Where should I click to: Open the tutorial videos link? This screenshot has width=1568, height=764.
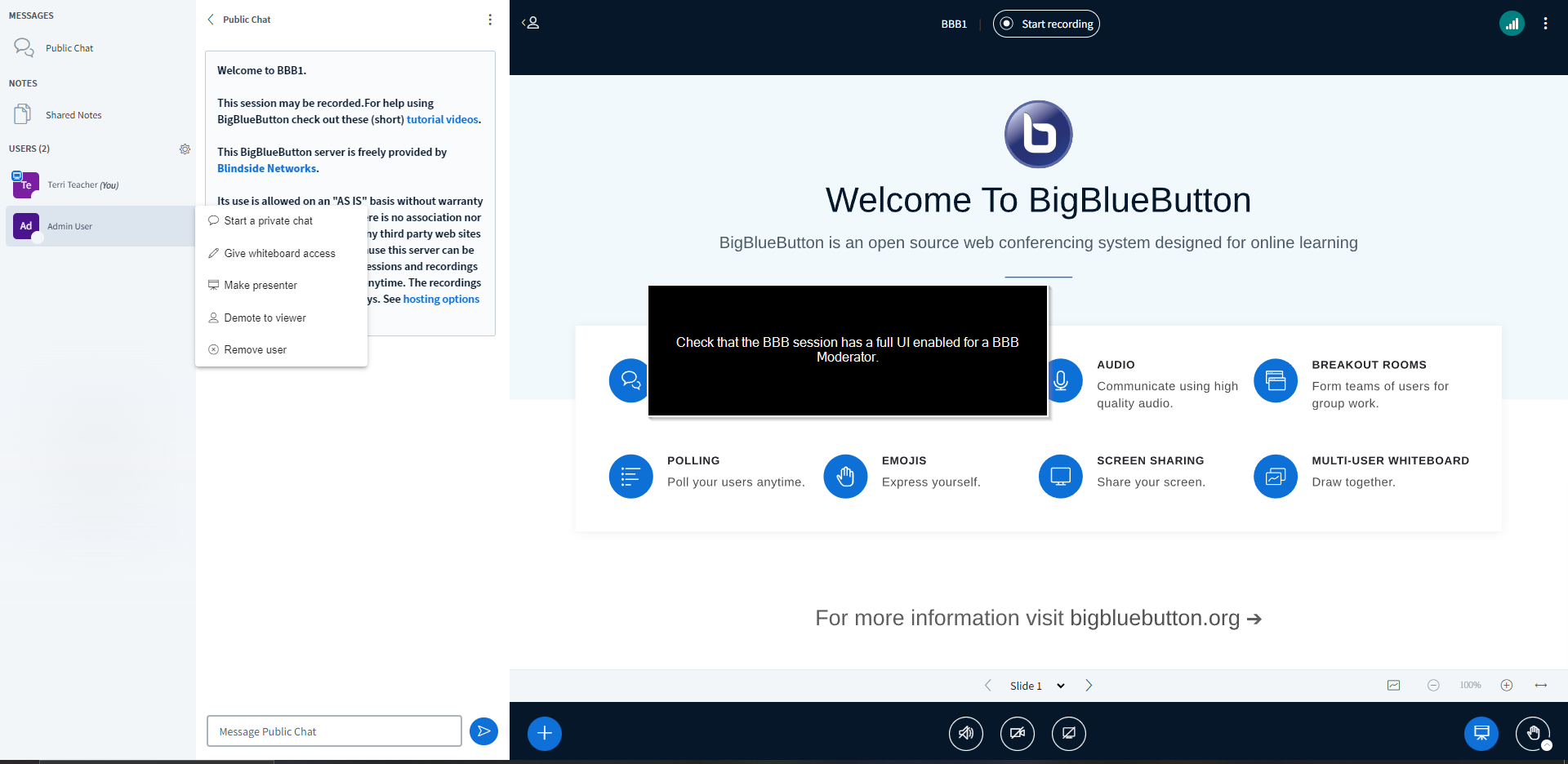(443, 119)
